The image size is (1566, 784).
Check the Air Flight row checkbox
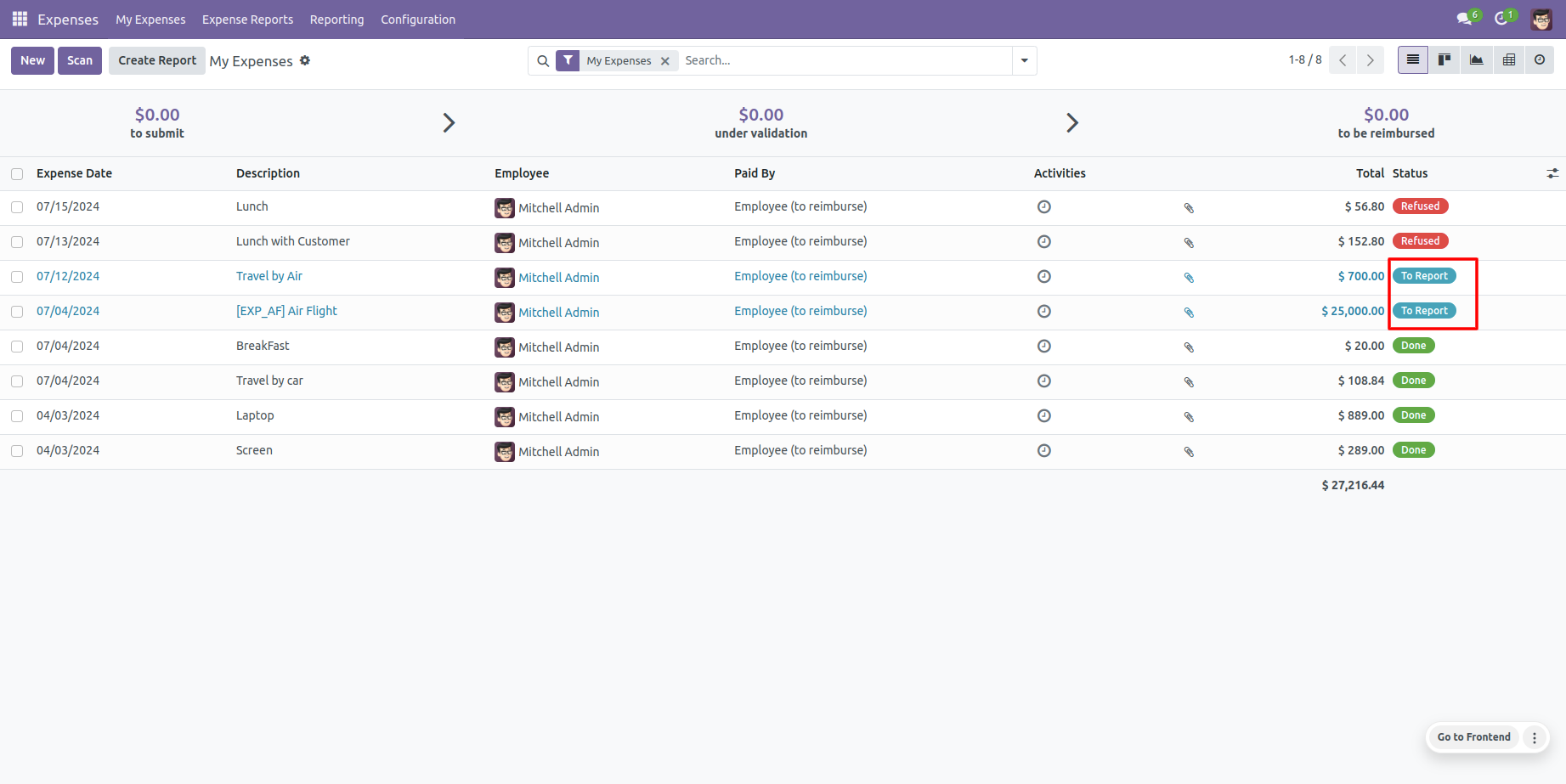click(x=17, y=312)
